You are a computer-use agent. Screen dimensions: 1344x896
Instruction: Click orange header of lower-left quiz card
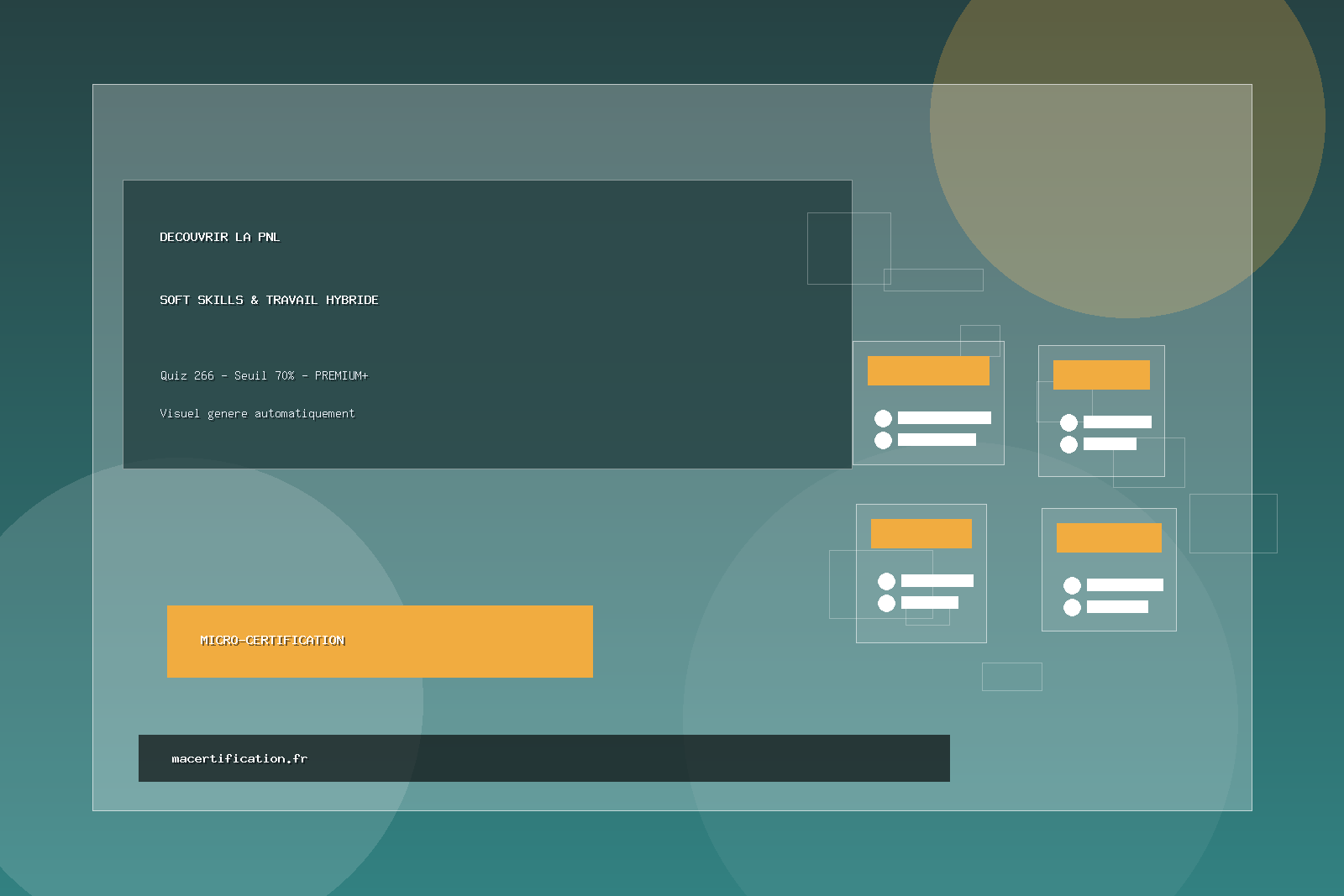[x=921, y=533]
